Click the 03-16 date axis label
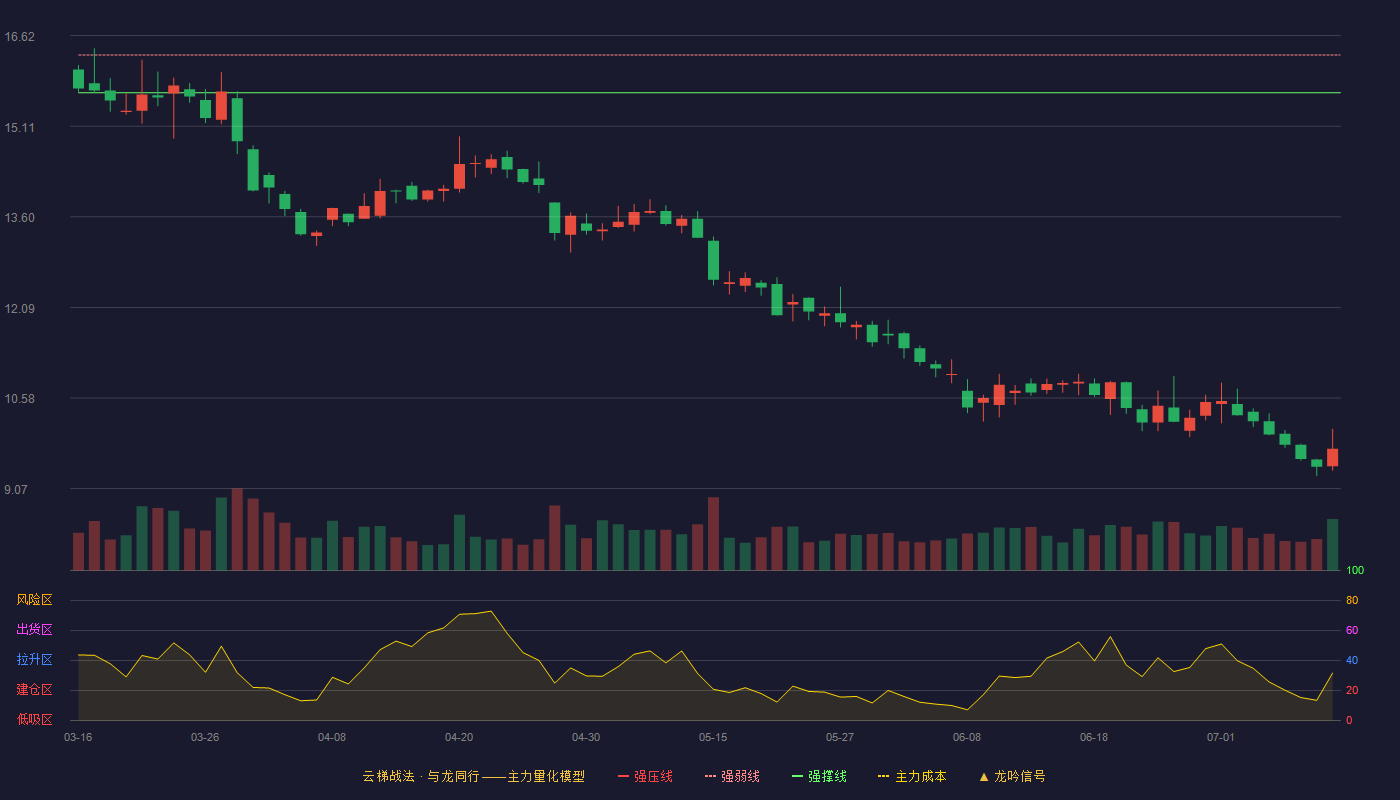1400x800 pixels. [78, 737]
